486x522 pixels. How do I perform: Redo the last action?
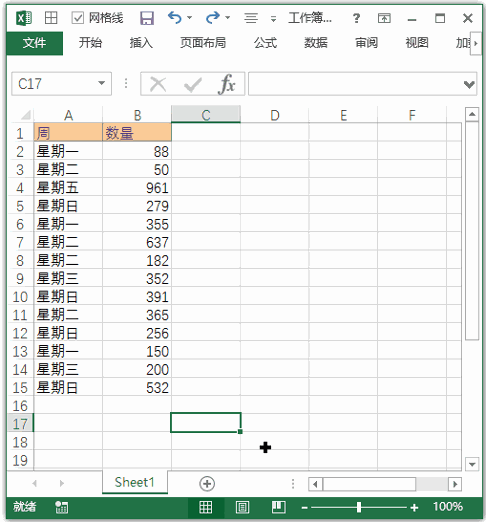213,18
